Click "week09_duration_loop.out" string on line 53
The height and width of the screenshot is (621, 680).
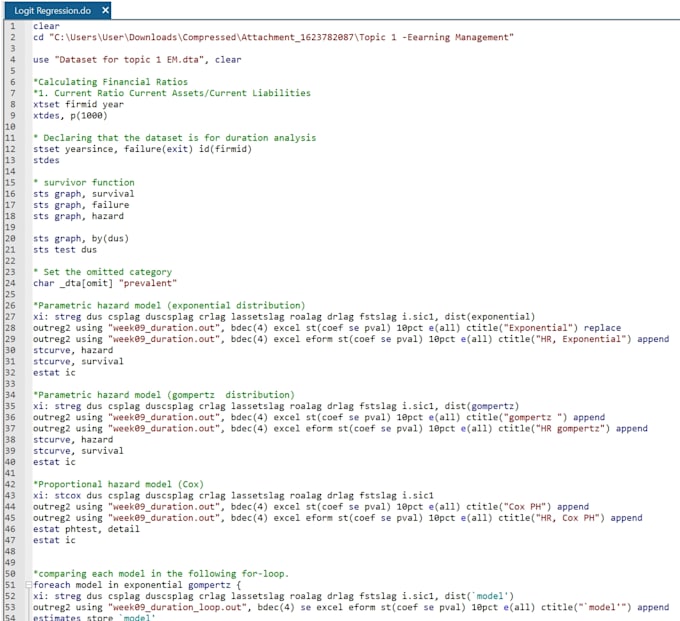click(x=177, y=608)
